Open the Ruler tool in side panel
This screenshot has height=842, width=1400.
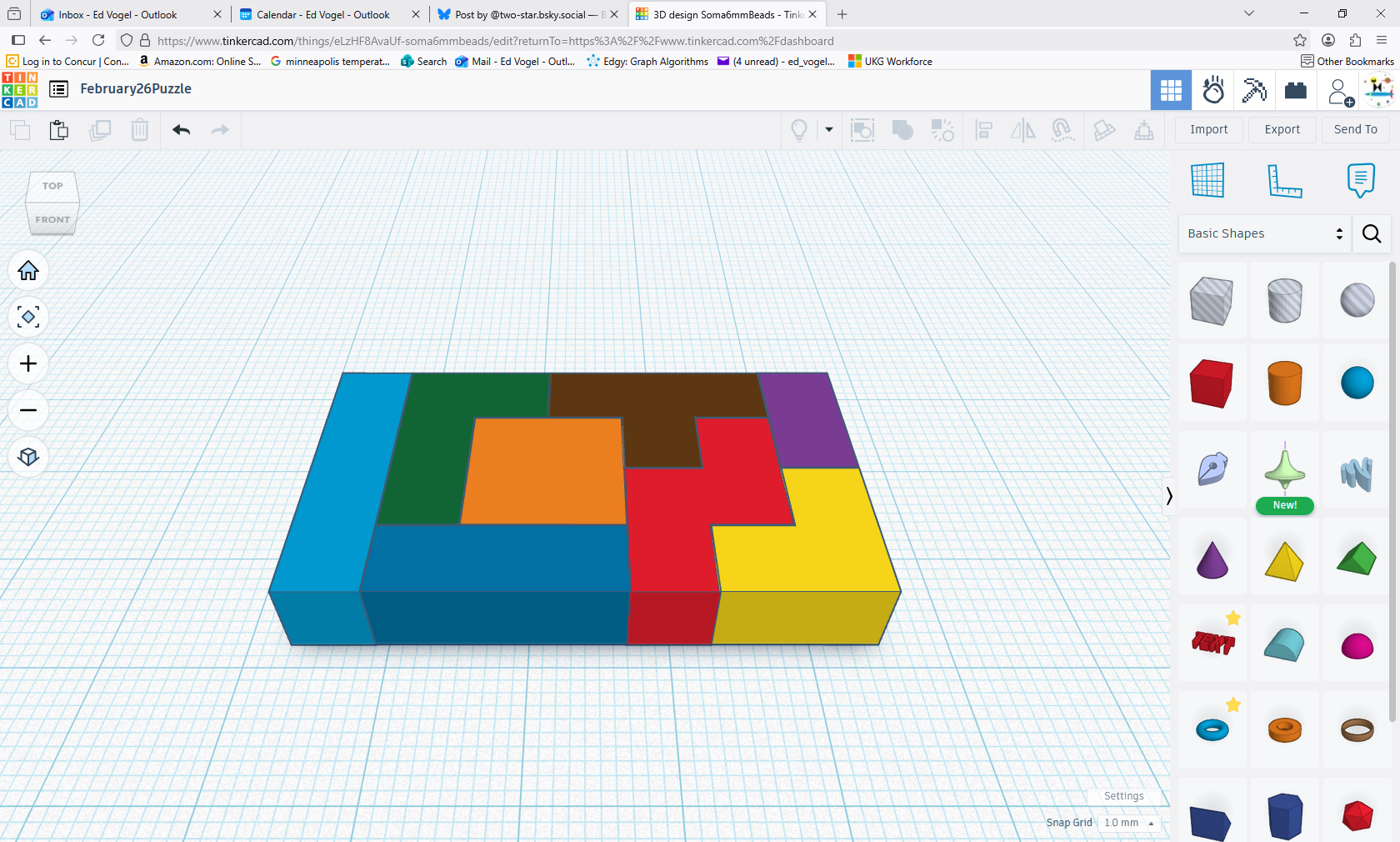pos(1284,180)
